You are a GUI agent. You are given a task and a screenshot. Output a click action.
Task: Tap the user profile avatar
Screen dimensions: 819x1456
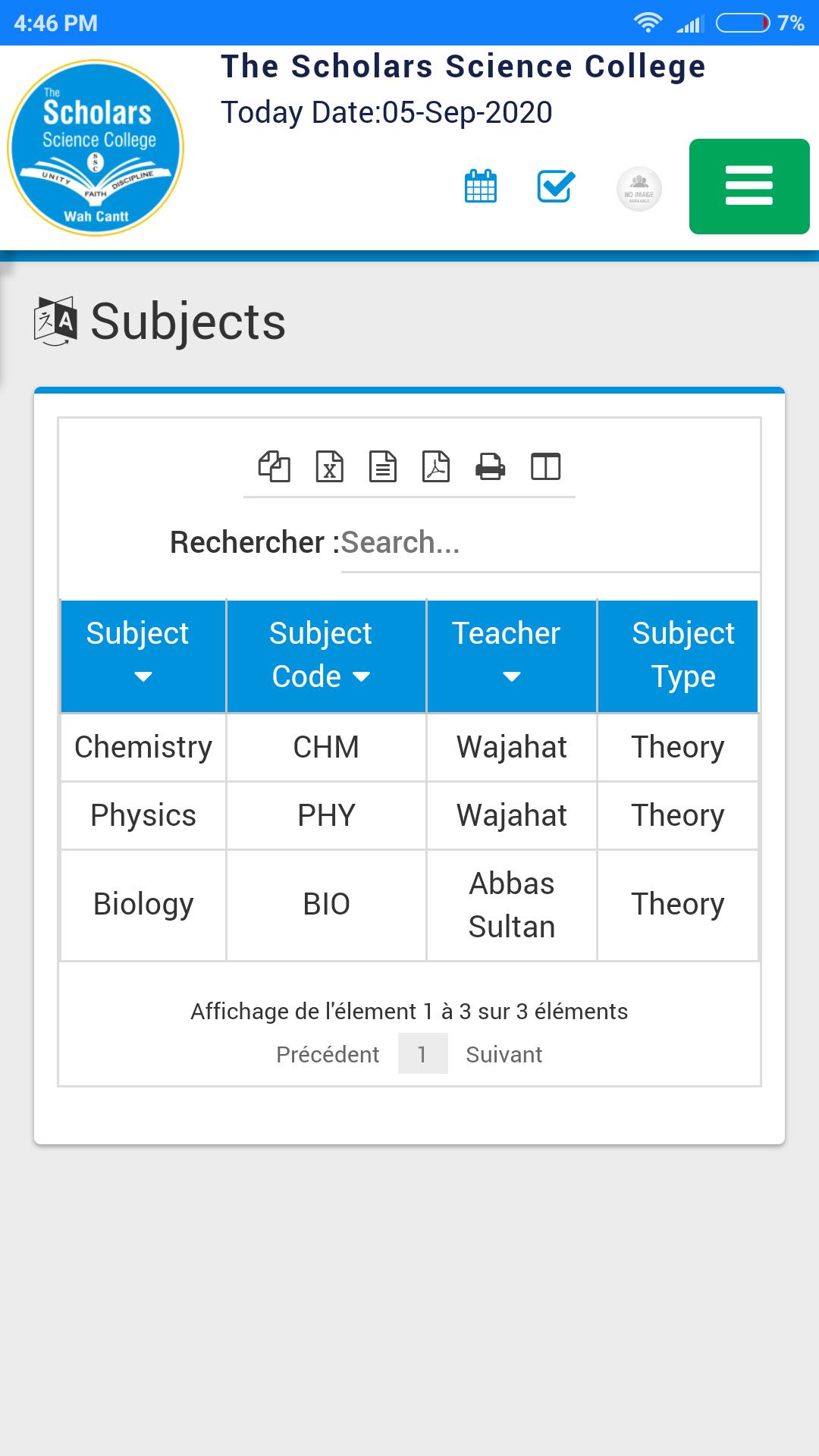coord(639,189)
